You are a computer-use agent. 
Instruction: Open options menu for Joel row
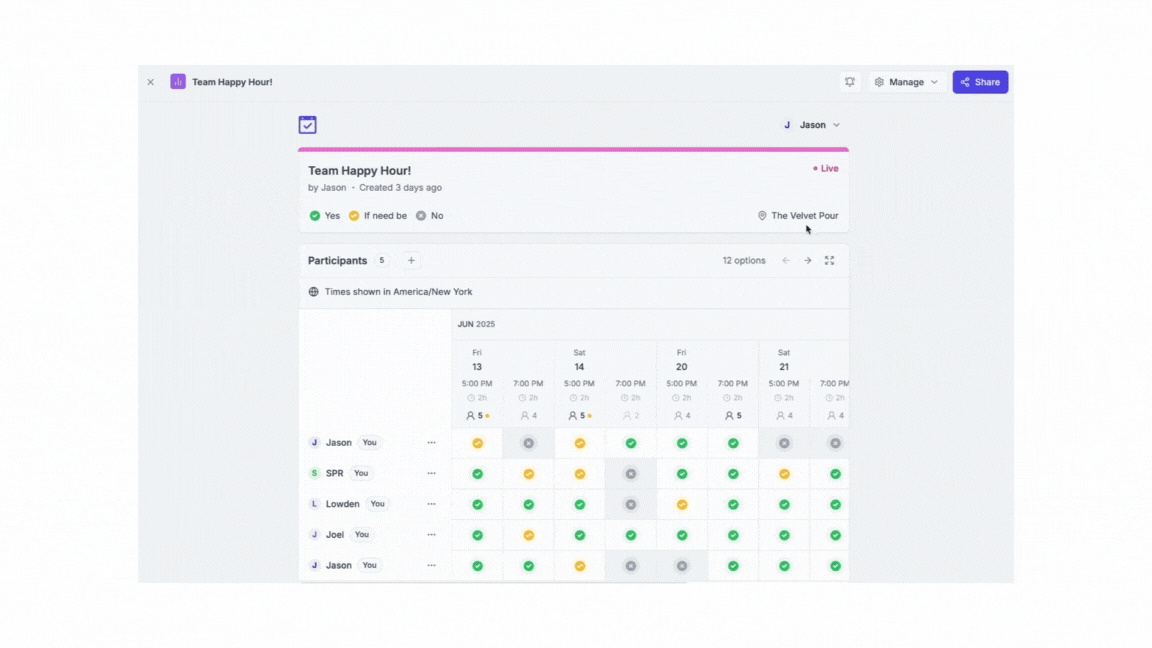click(431, 535)
